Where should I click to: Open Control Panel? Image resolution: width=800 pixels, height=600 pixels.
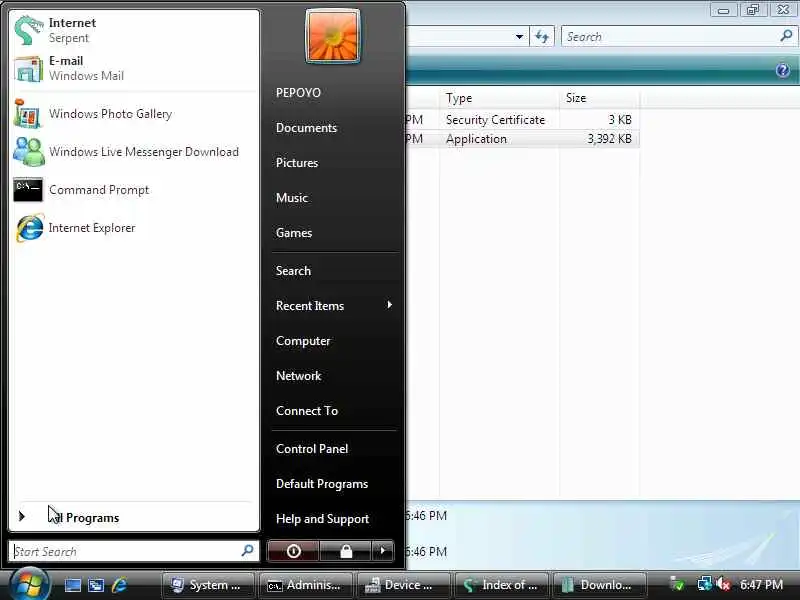[312, 448]
